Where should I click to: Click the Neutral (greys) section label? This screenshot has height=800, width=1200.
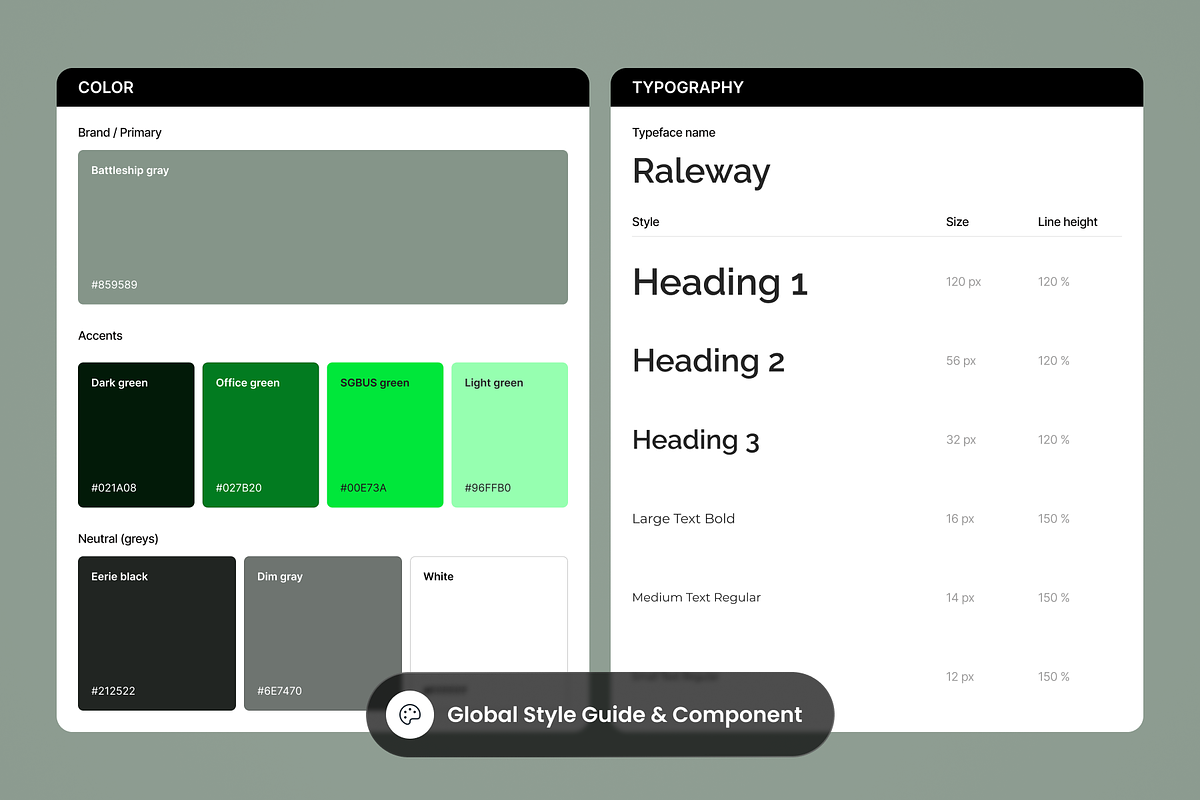click(118, 539)
